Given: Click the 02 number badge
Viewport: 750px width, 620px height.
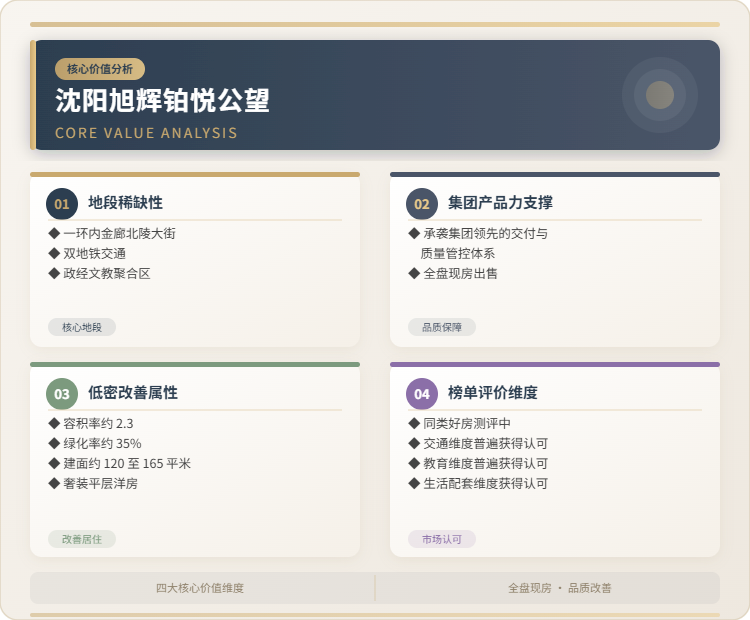Looking at the screenshot, I should tap(421, 204).
